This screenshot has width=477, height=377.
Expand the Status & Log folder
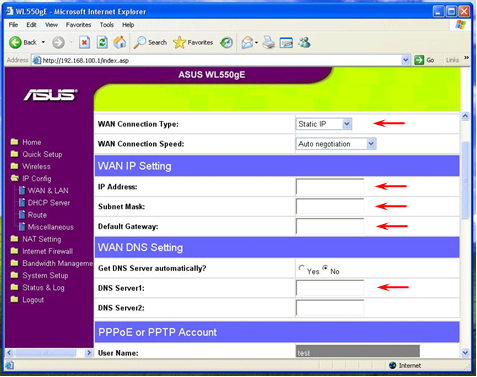37,288
